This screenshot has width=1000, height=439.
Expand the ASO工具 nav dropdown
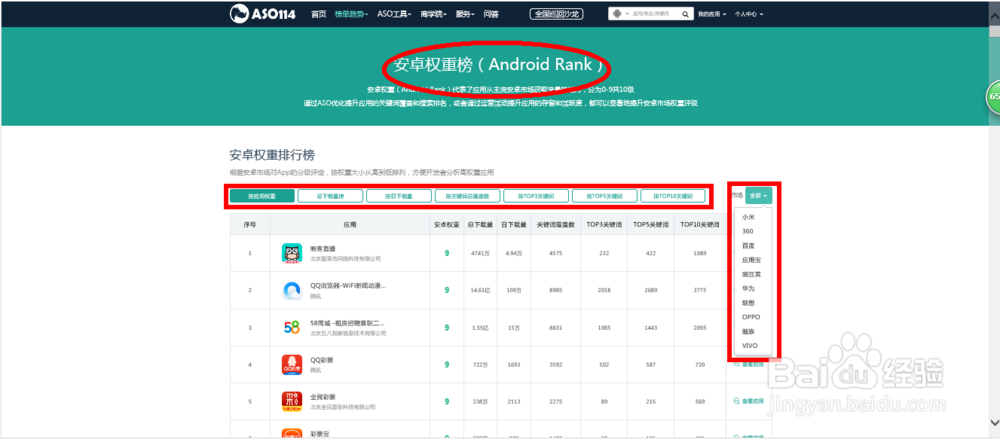tap(394, 13)
